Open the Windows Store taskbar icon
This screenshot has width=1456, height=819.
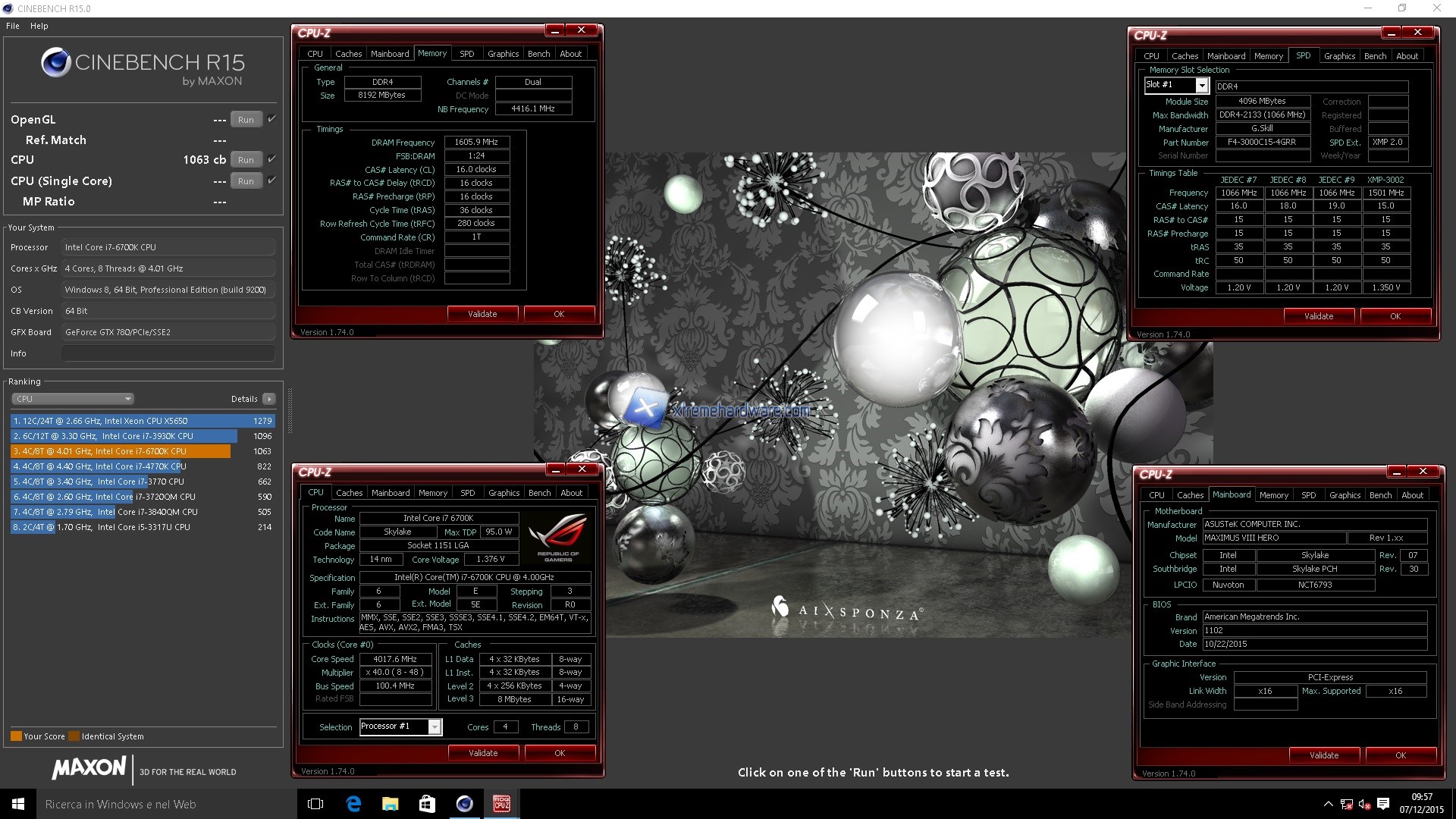(427, 804)
